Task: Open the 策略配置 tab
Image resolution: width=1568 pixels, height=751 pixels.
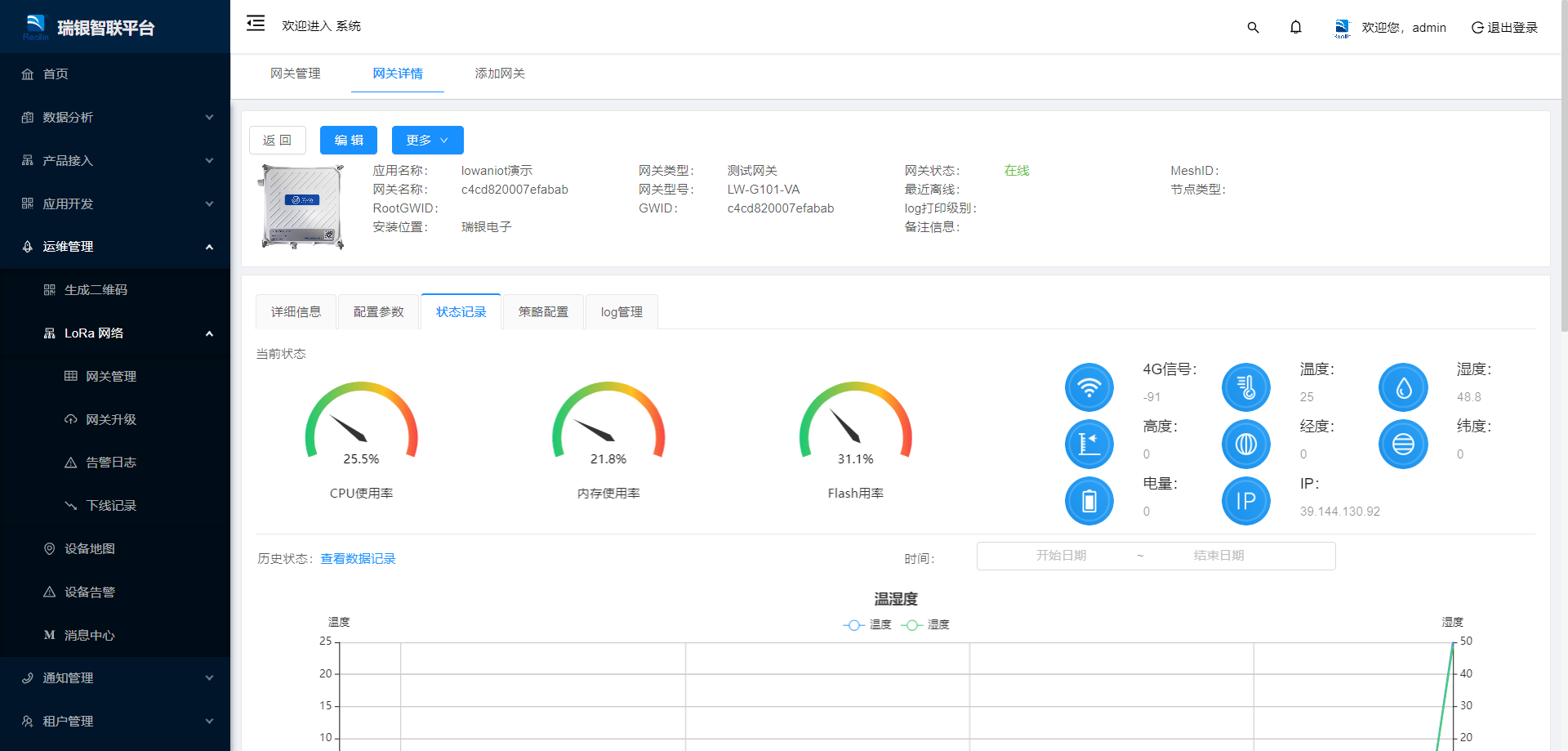Action: point(544,312)
